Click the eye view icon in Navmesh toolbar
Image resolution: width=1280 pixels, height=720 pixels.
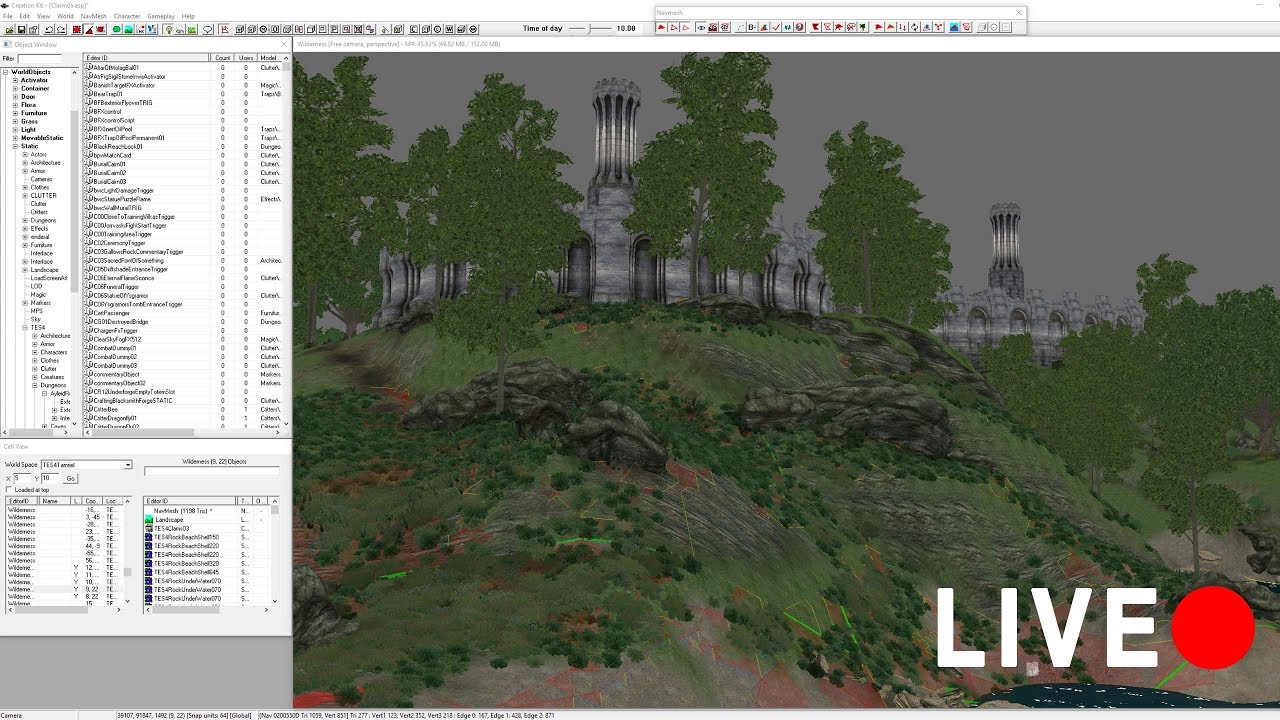point(701,27)
